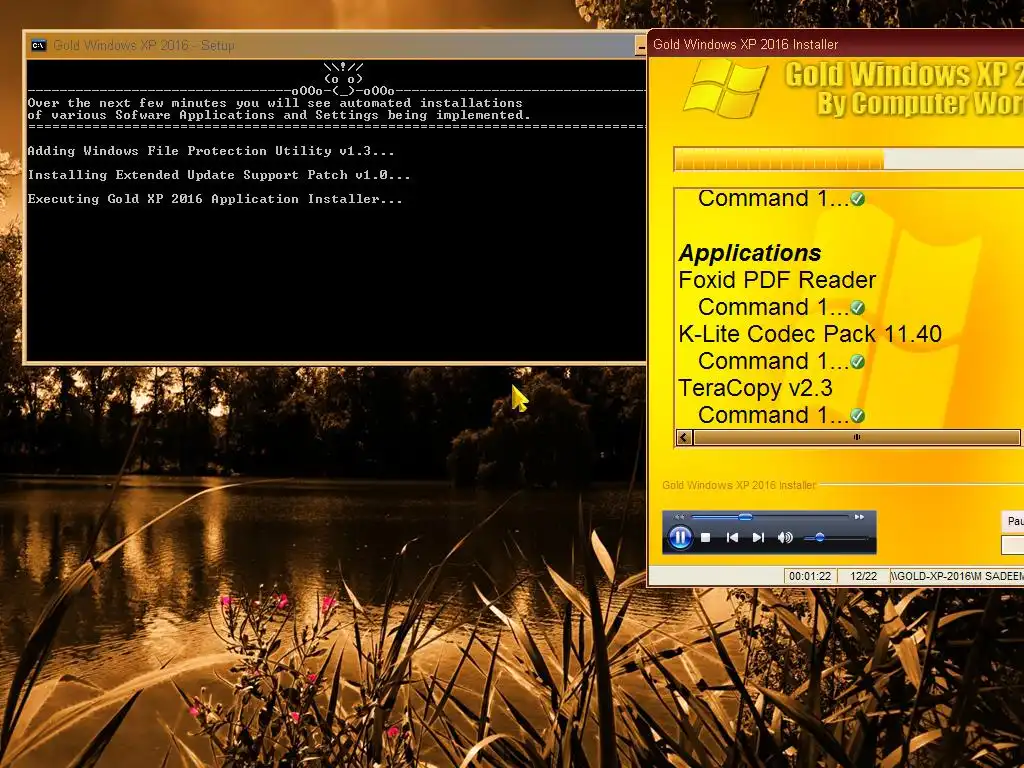Select the TeraCopy v2.3 entry
The image size is (1024, 768).
[x=756, y=389]
